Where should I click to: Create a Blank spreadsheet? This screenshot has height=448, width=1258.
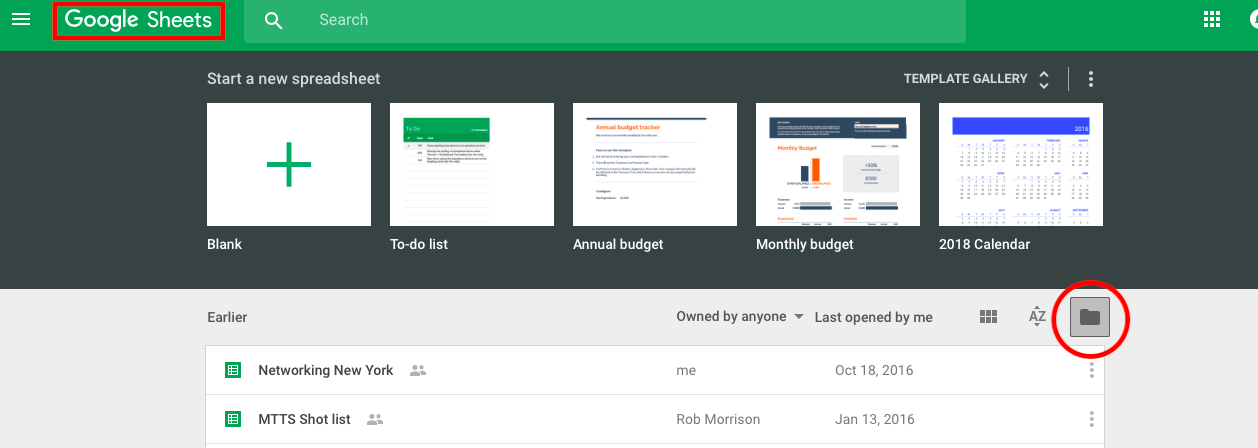(289, 164)
